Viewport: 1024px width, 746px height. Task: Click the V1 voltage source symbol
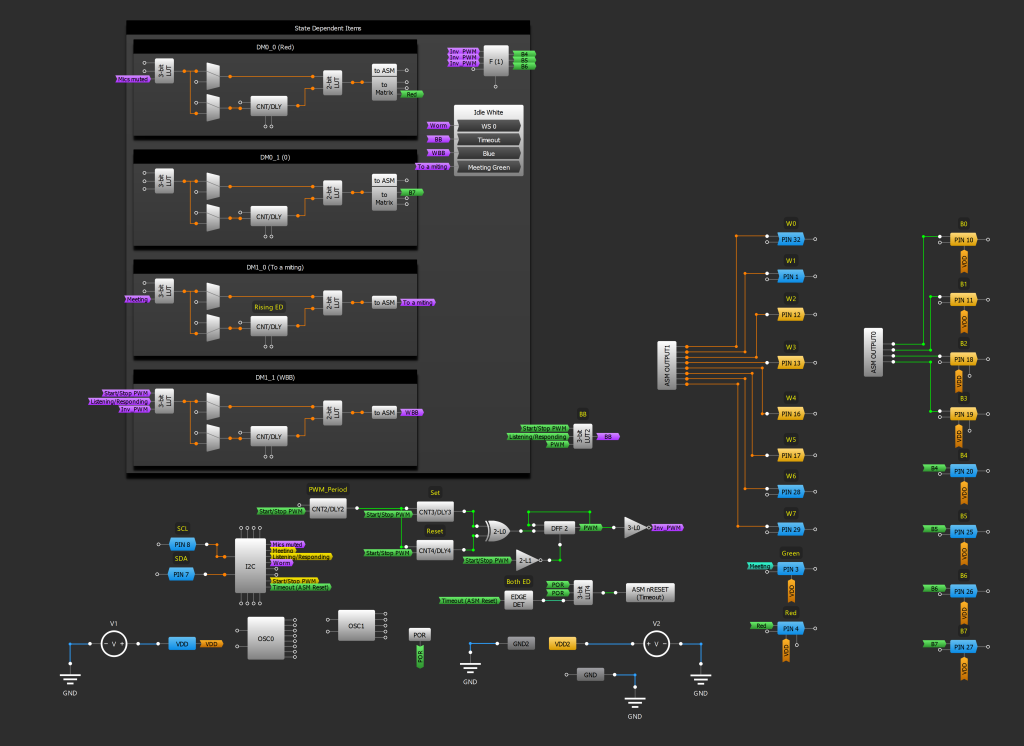(113, 644)
